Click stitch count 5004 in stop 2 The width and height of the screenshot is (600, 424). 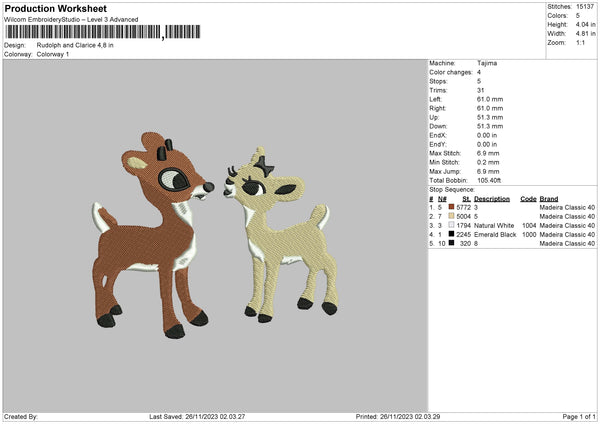(464, 216)
